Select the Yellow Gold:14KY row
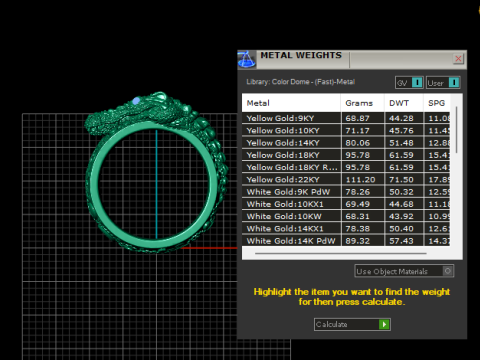 [346, 143]
